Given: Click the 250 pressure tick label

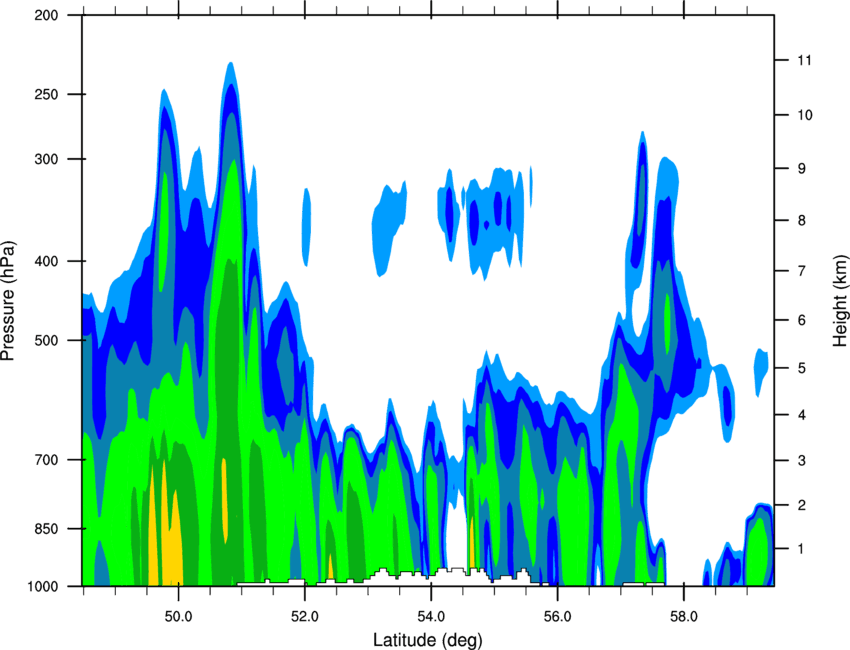Looking at the screenshot, I should (46, 94).
